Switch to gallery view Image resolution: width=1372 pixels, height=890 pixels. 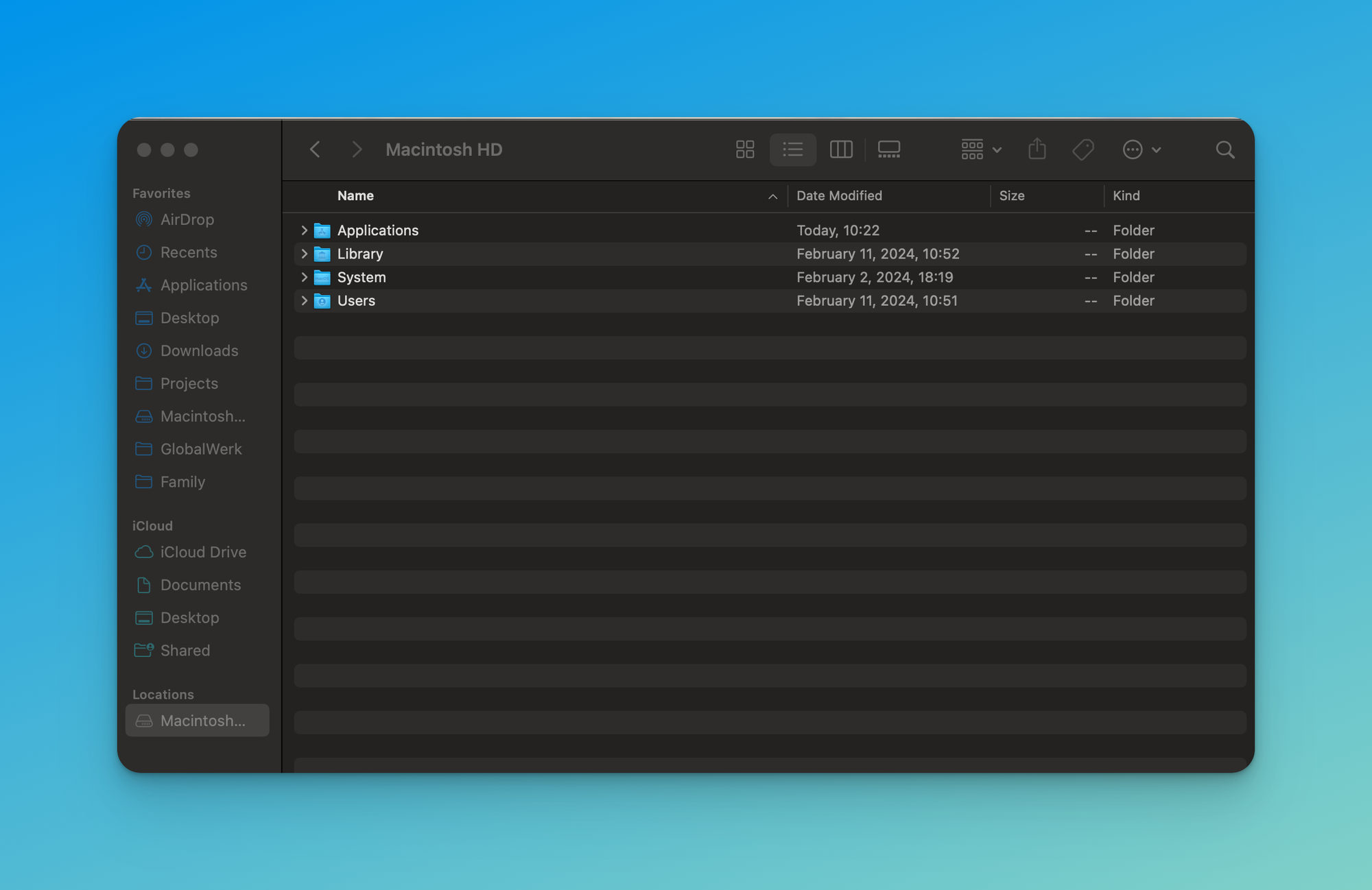[x=888, y=149]
